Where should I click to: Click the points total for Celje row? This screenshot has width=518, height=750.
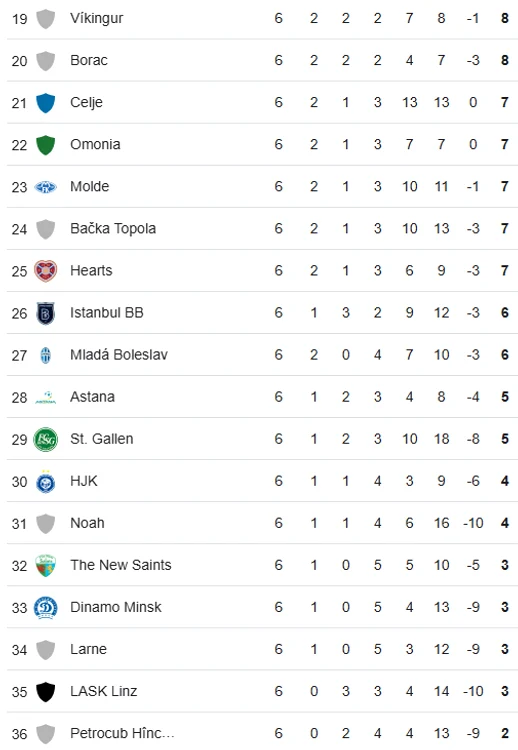coord(505,102)
